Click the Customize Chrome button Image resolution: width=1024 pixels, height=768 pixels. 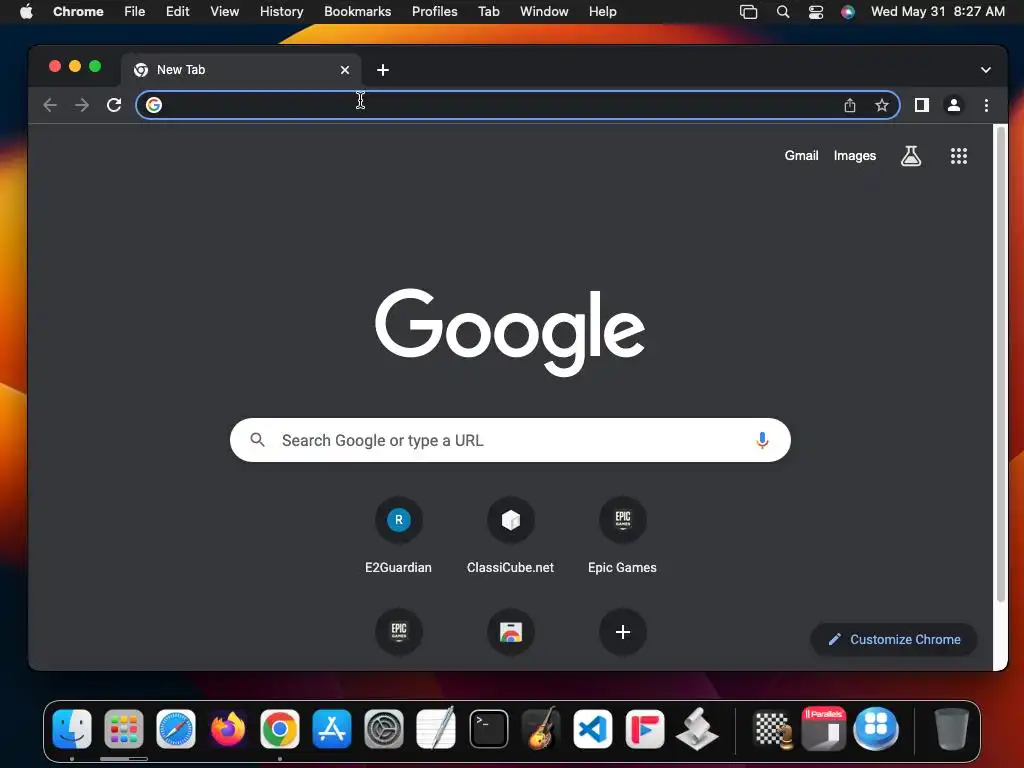tap(893, 639)
